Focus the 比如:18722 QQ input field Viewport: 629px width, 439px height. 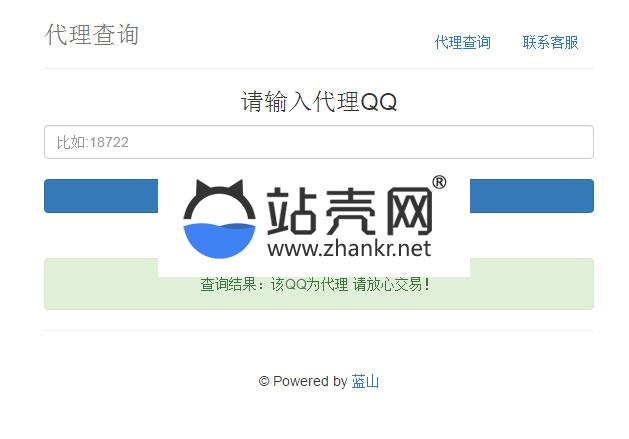[x=319, y=142]
